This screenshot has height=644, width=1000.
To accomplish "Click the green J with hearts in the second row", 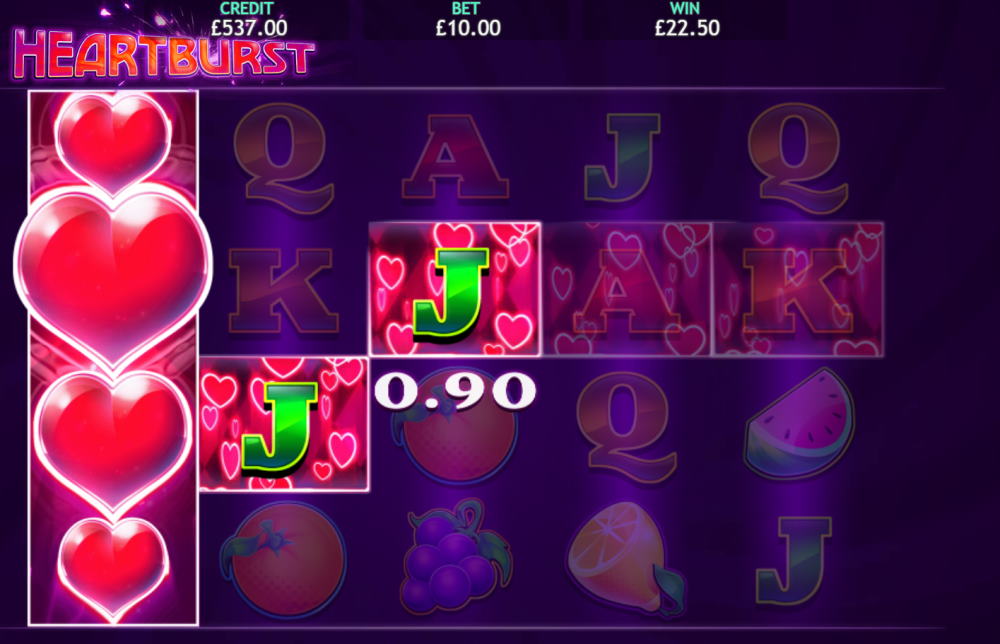I will pyautogui.click(x=455, y=289).
